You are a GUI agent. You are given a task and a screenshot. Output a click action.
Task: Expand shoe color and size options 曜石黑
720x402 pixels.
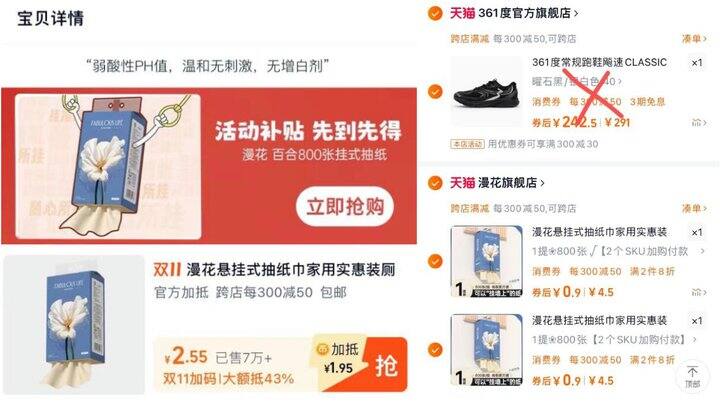[x=577, y=82]
